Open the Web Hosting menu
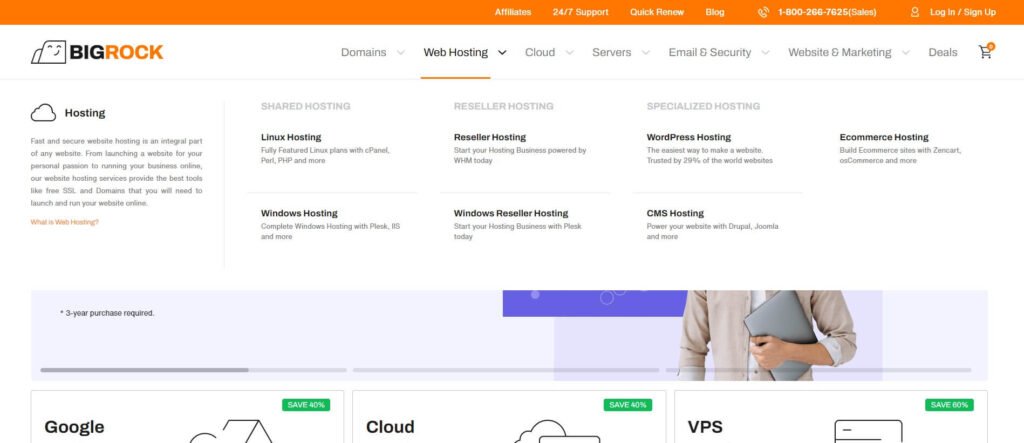Screen dimensions: 1024x443 [455, 52]
